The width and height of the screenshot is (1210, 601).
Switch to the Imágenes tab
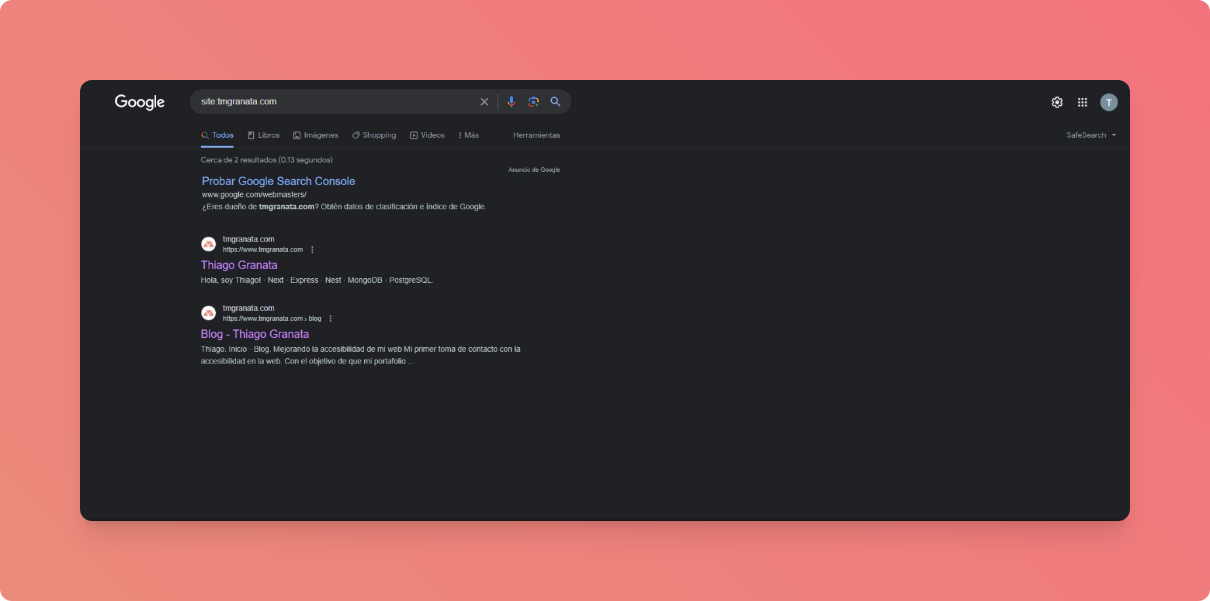coord(316,135)
